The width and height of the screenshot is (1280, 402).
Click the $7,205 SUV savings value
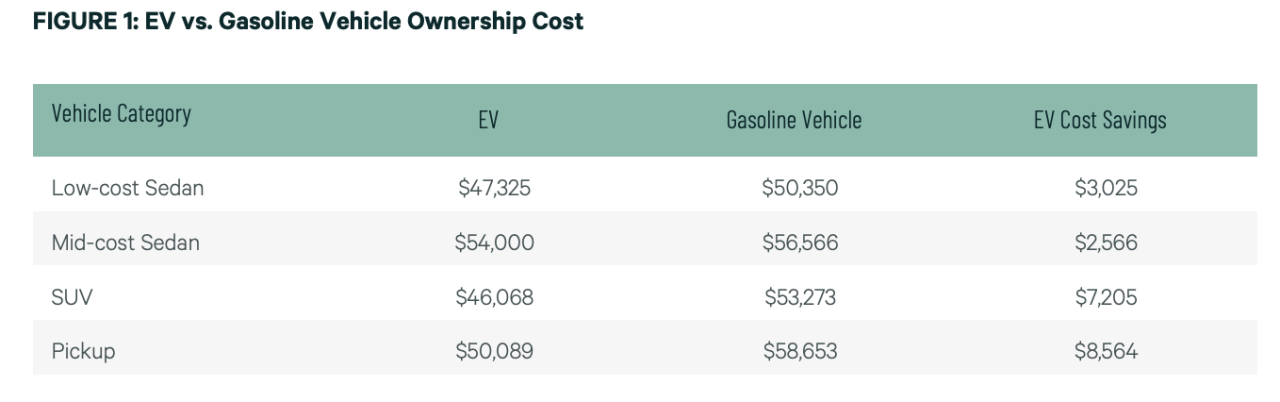click(1105, 297)
